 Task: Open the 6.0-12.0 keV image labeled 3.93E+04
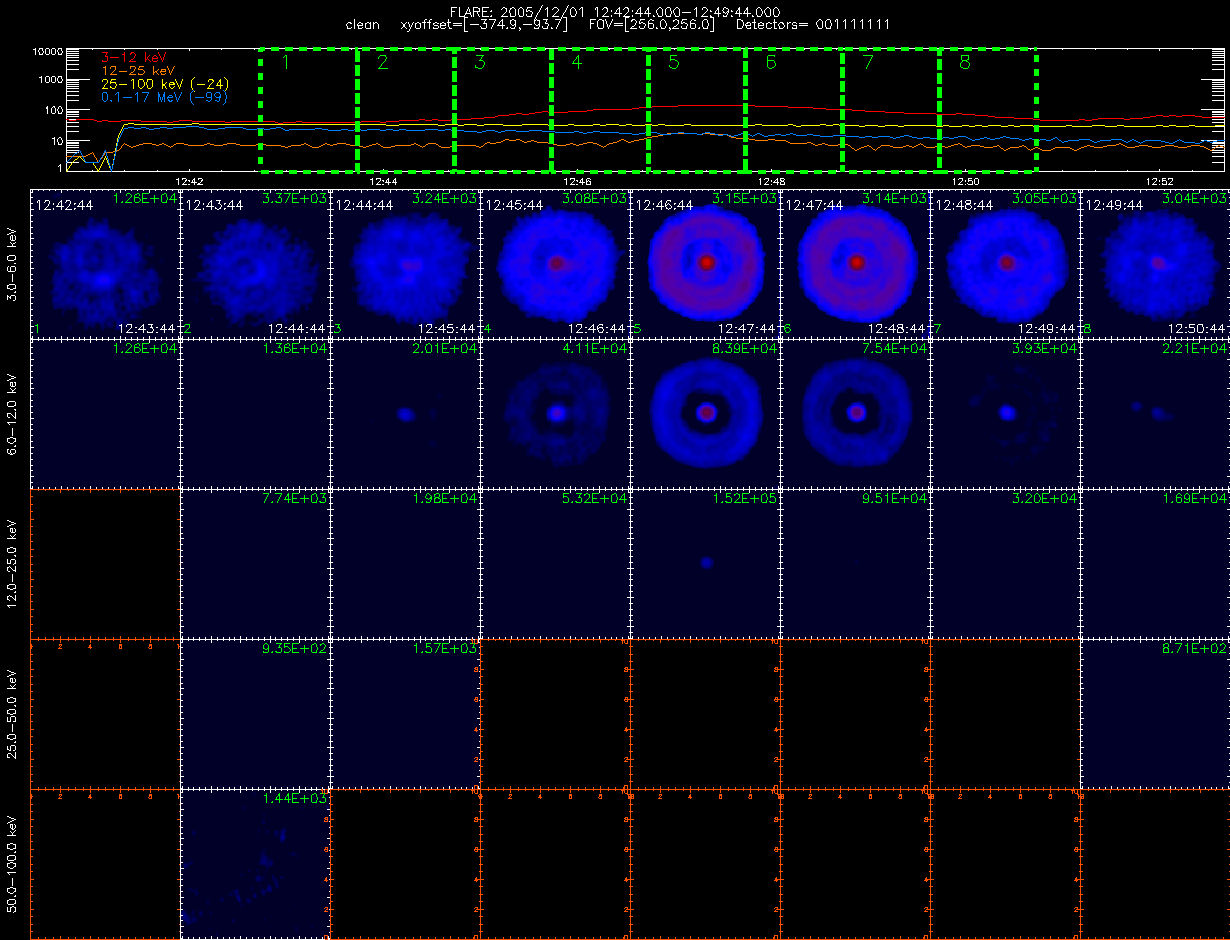[x=1005, y=412]
